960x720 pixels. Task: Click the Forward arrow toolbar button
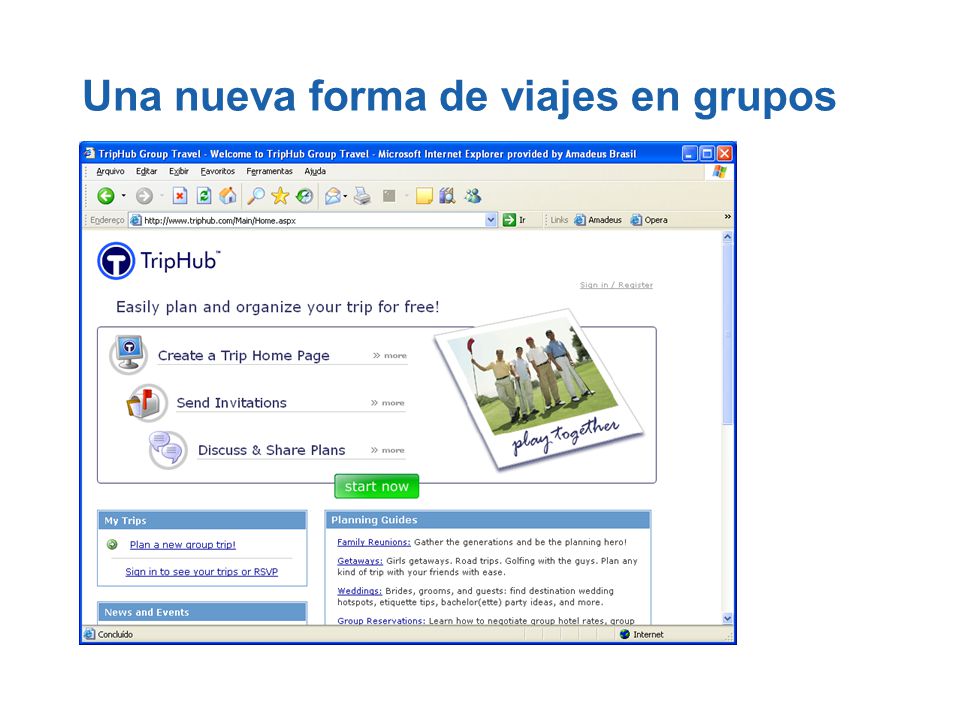144,196
